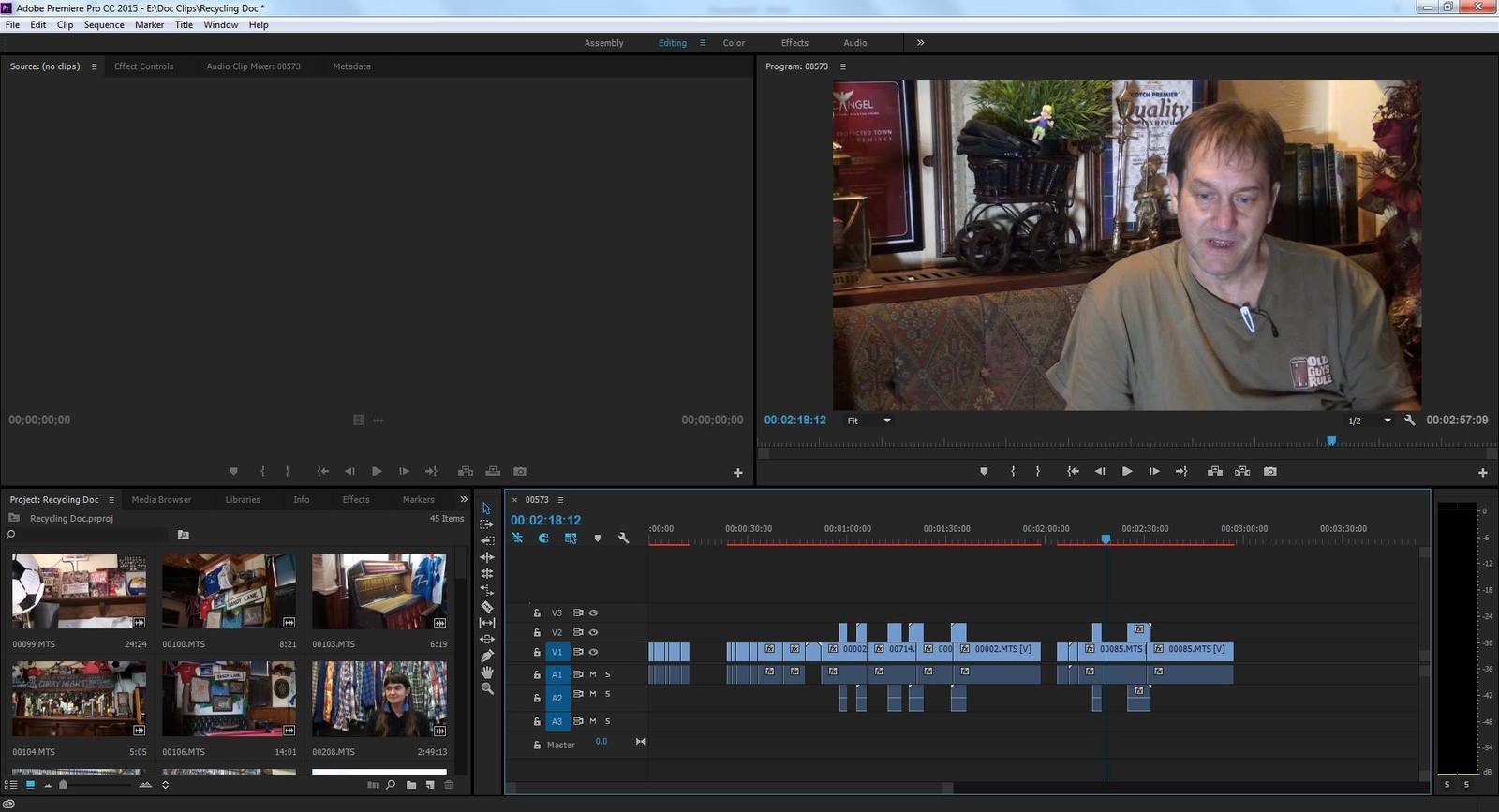Mute the A1 audio track
The height and width of the screenshot is (812, 1499).
coord(592,674)
